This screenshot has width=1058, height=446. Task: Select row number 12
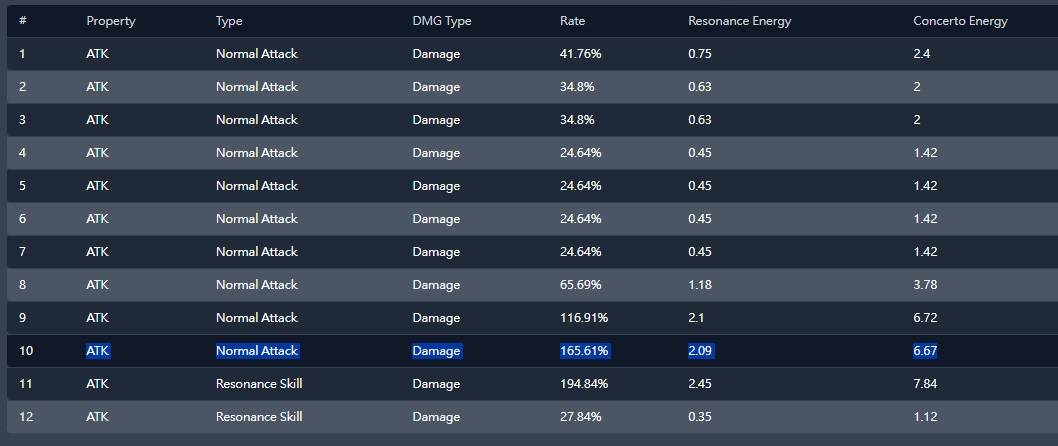[x=26, y=417]
